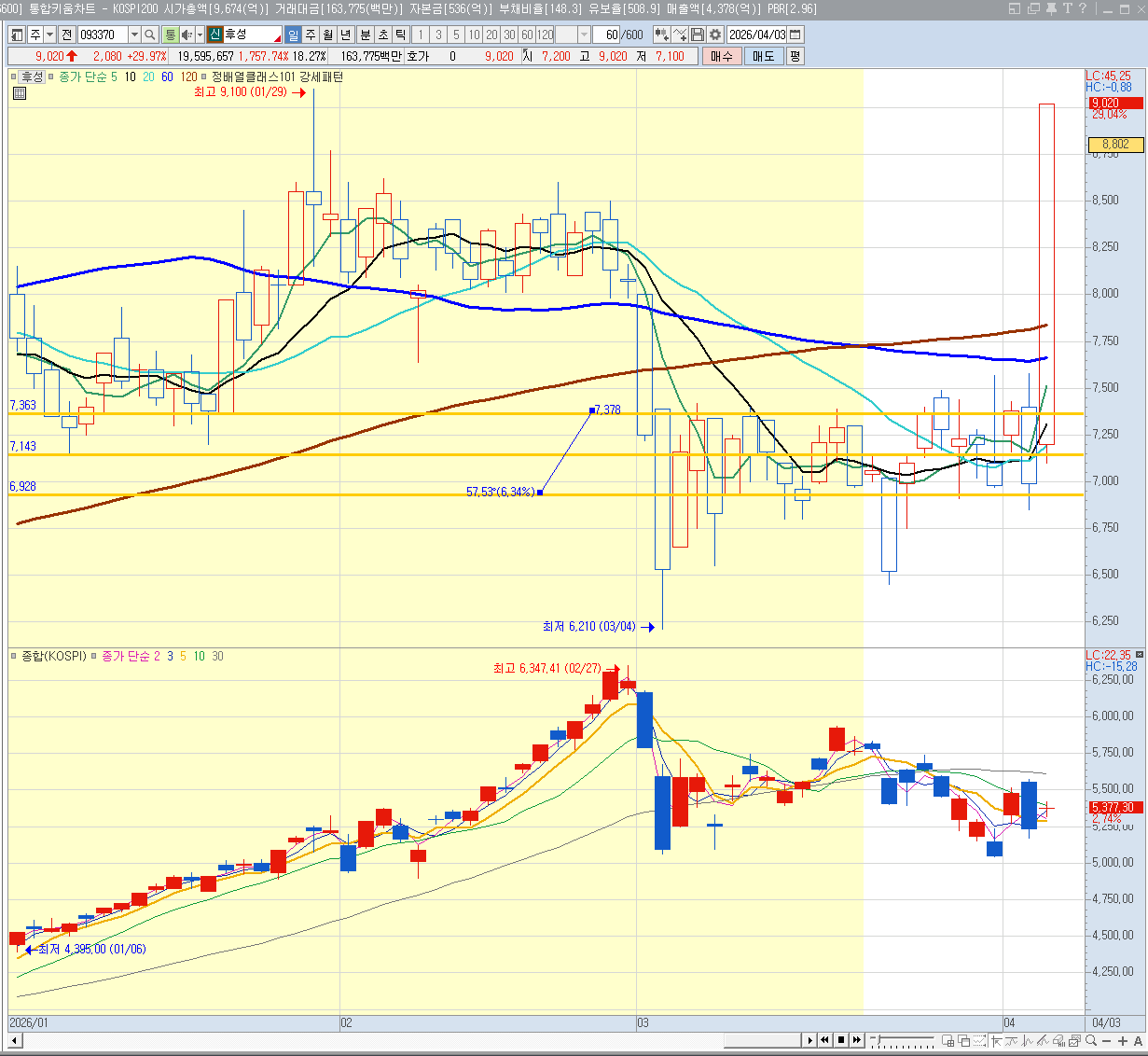Screen dimensions: 1148x1056
Task: Click the 매도 sell button
Action: 764,56
